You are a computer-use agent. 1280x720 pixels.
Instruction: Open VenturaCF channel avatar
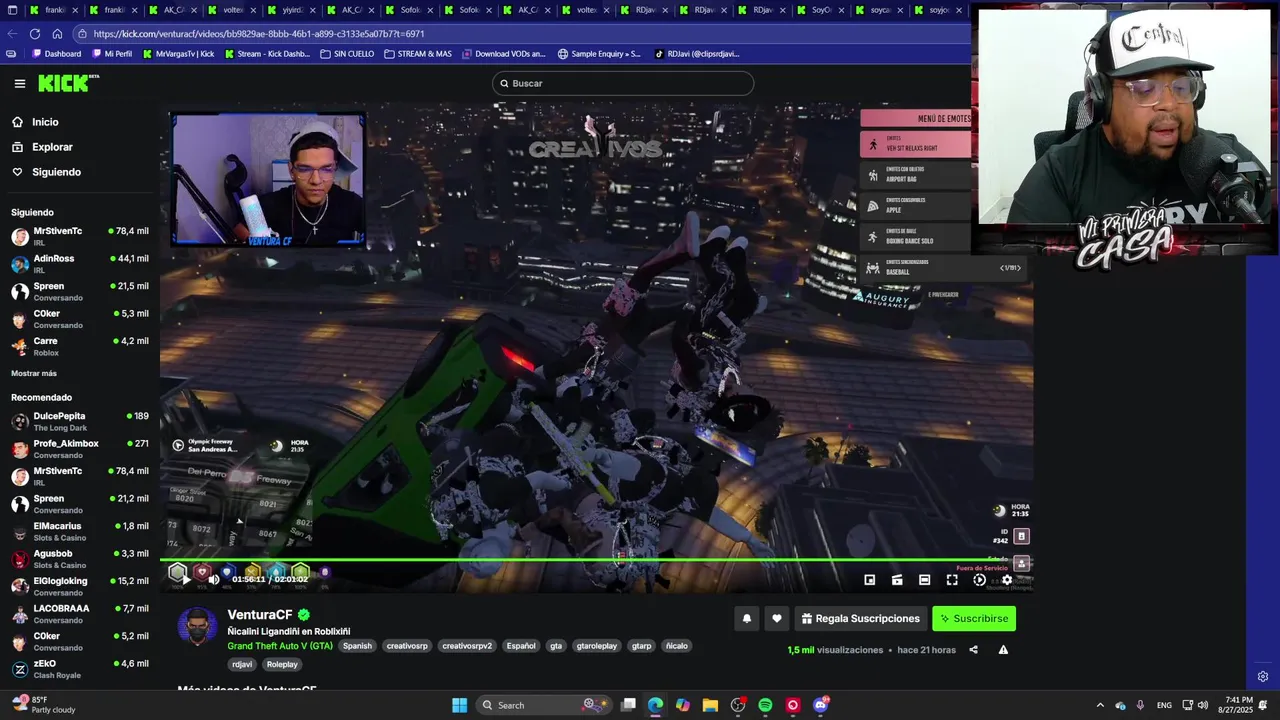(x=197, y=627)
